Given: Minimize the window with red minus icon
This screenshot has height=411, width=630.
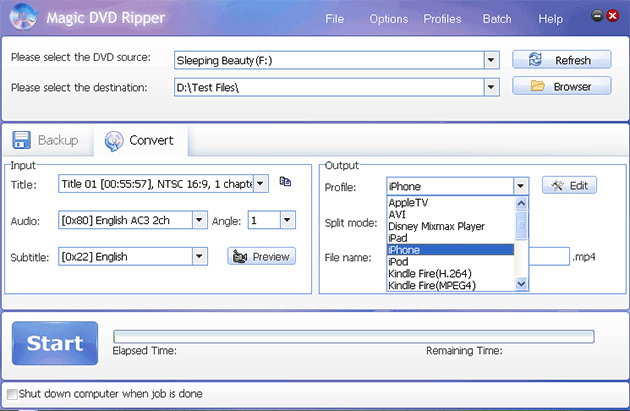Looking at the screenshot, I should (597, 16).
